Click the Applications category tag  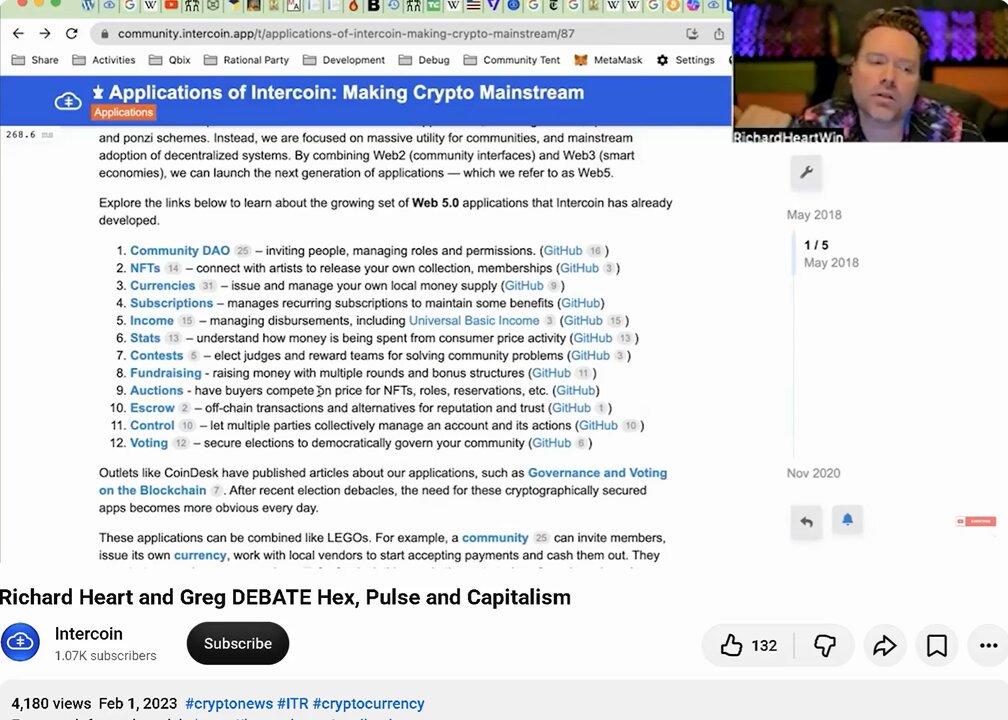[x=123, y=112]
